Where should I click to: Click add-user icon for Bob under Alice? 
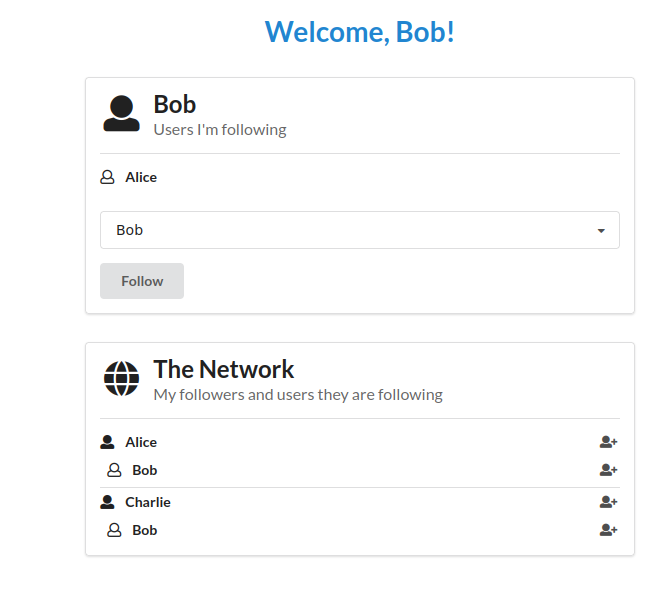[608, 470]
